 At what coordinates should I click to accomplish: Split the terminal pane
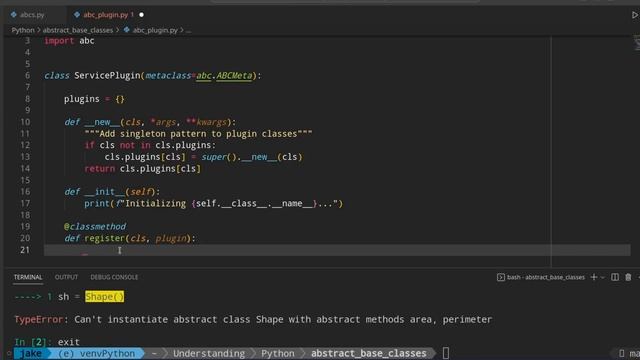[x=615, y=277]
